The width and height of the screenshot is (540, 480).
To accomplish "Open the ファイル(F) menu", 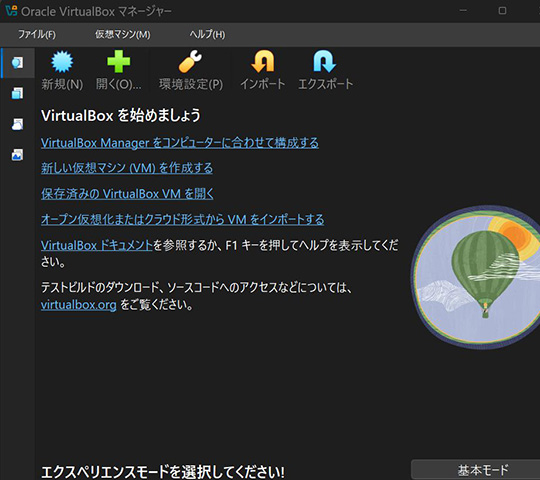I will [x=37, y=34].
